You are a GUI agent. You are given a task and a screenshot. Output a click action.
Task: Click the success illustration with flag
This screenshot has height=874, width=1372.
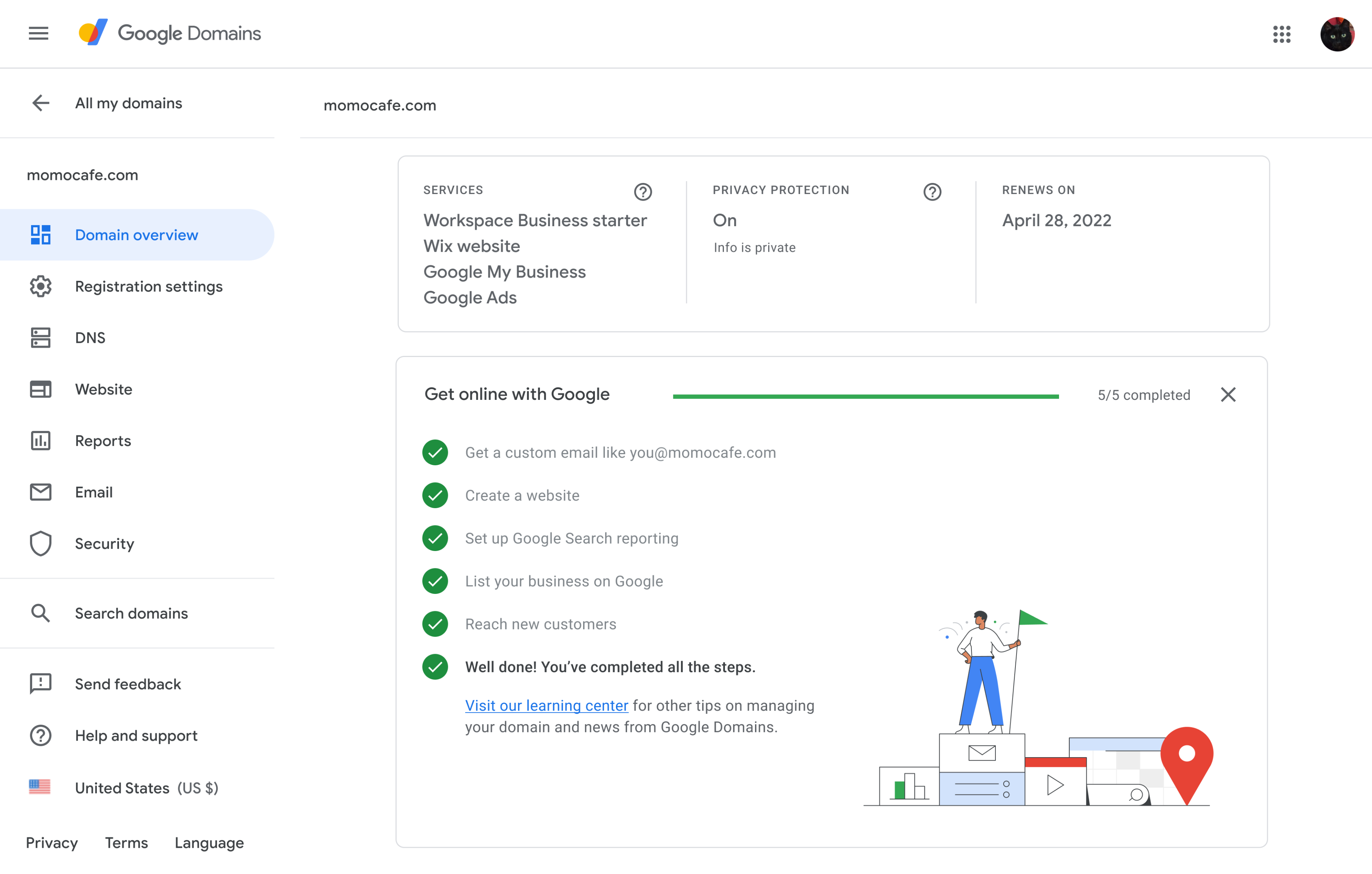(1038, 707)
